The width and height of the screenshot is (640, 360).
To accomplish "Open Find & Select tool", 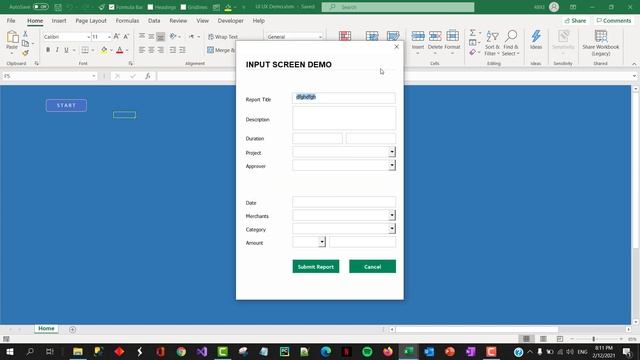I will (x=511, y=43).
